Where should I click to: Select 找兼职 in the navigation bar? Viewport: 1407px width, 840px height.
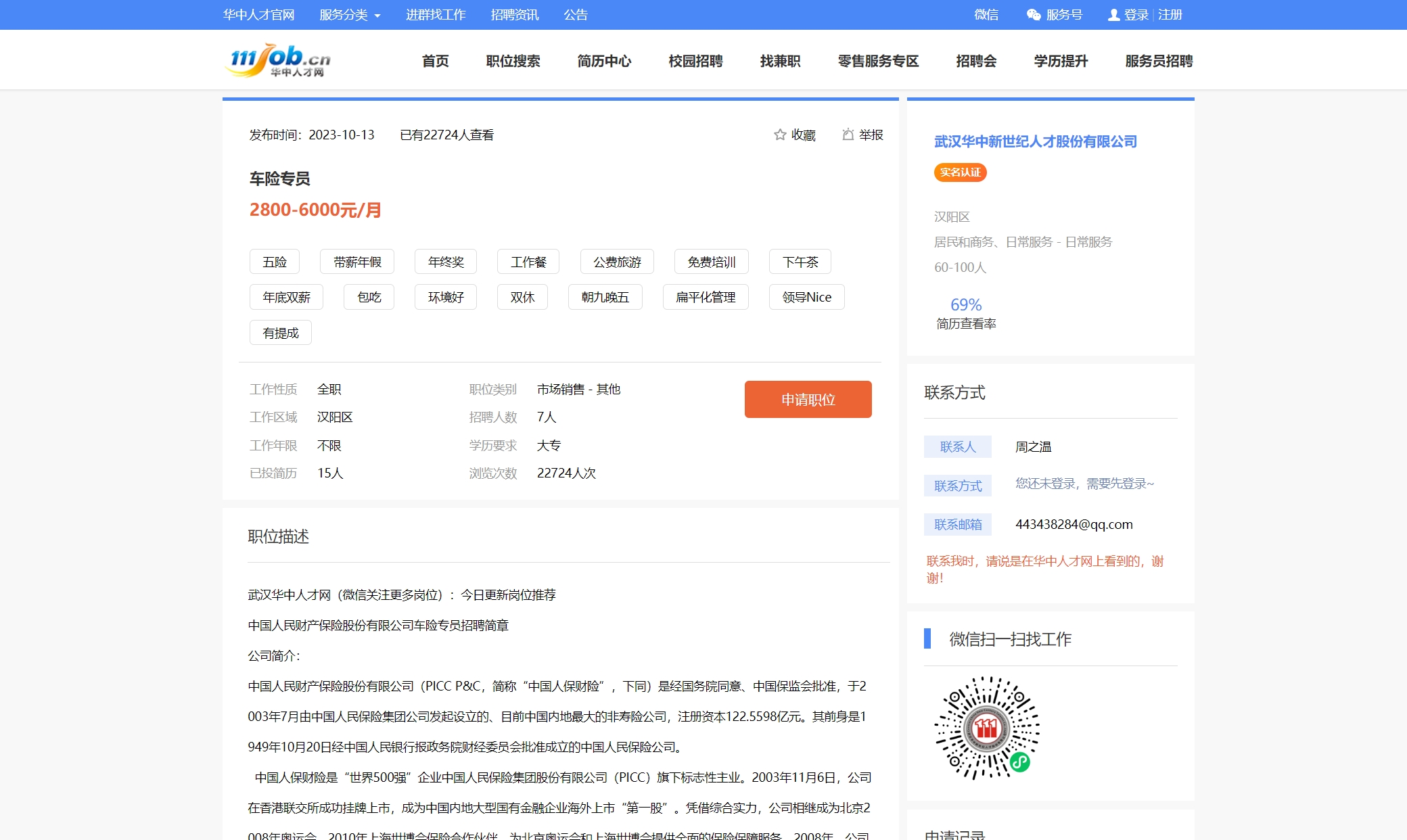(x=780, y=61)
